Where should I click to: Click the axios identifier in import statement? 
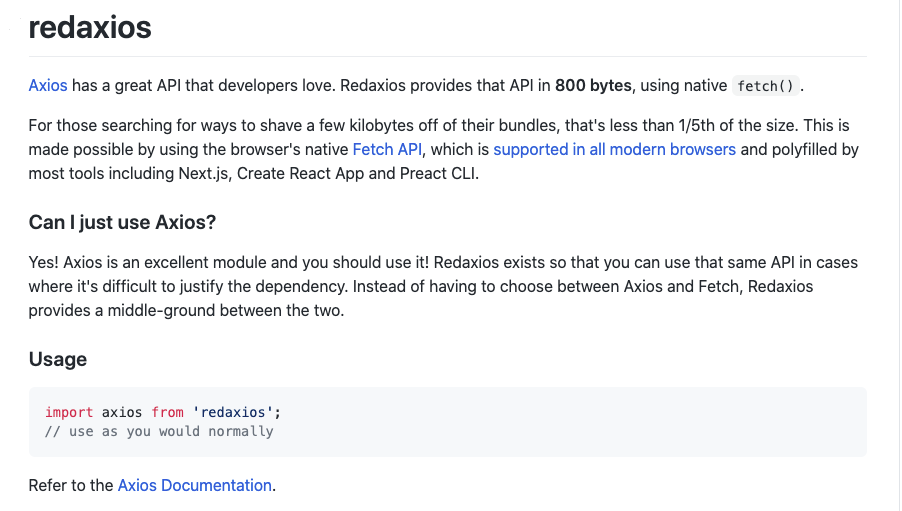(x=122, y=412)
